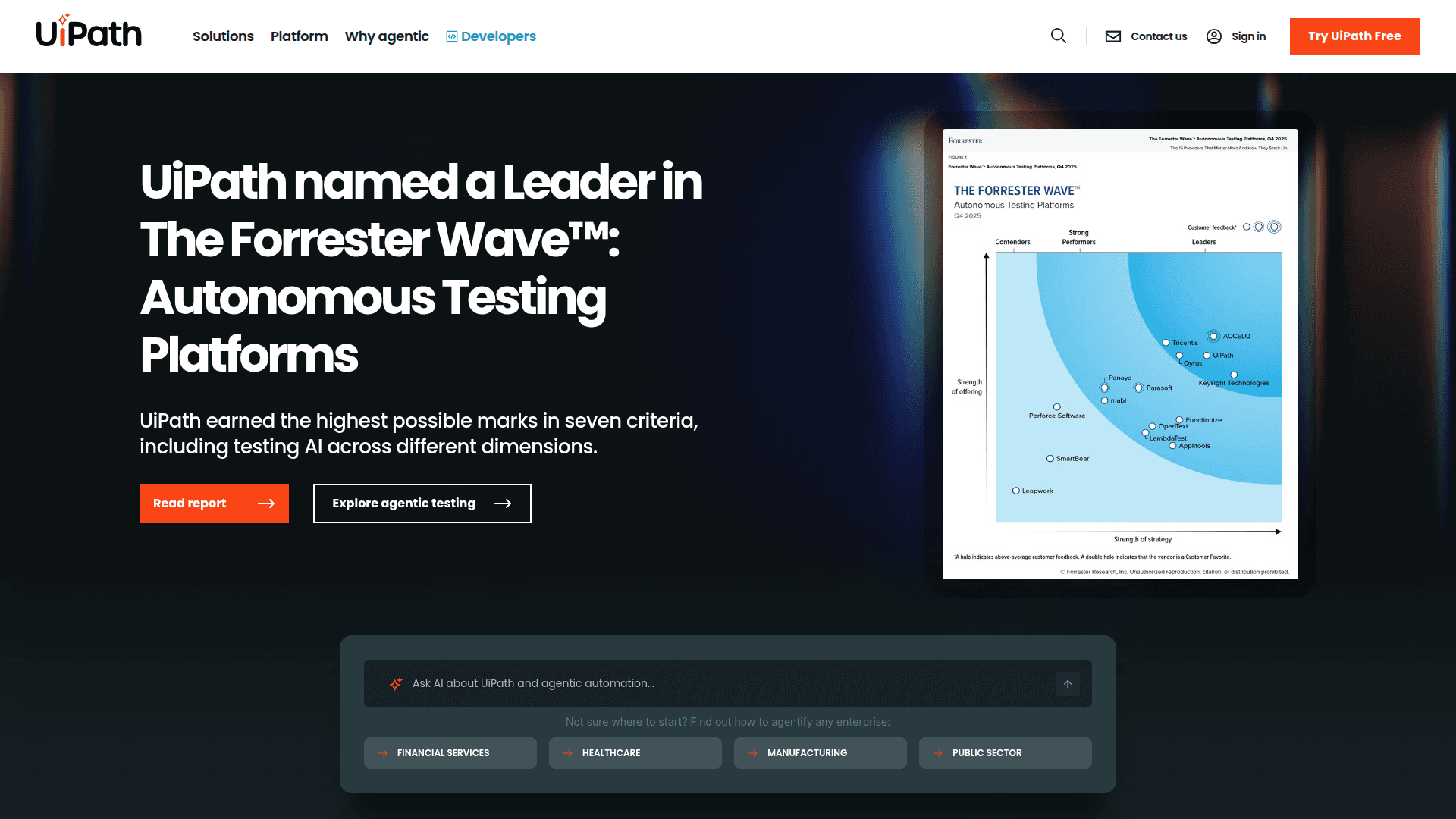This screenshot has height=819, width=1456.
Task: Open the search magnifier icon
Action: click(x=1059, y=36)
